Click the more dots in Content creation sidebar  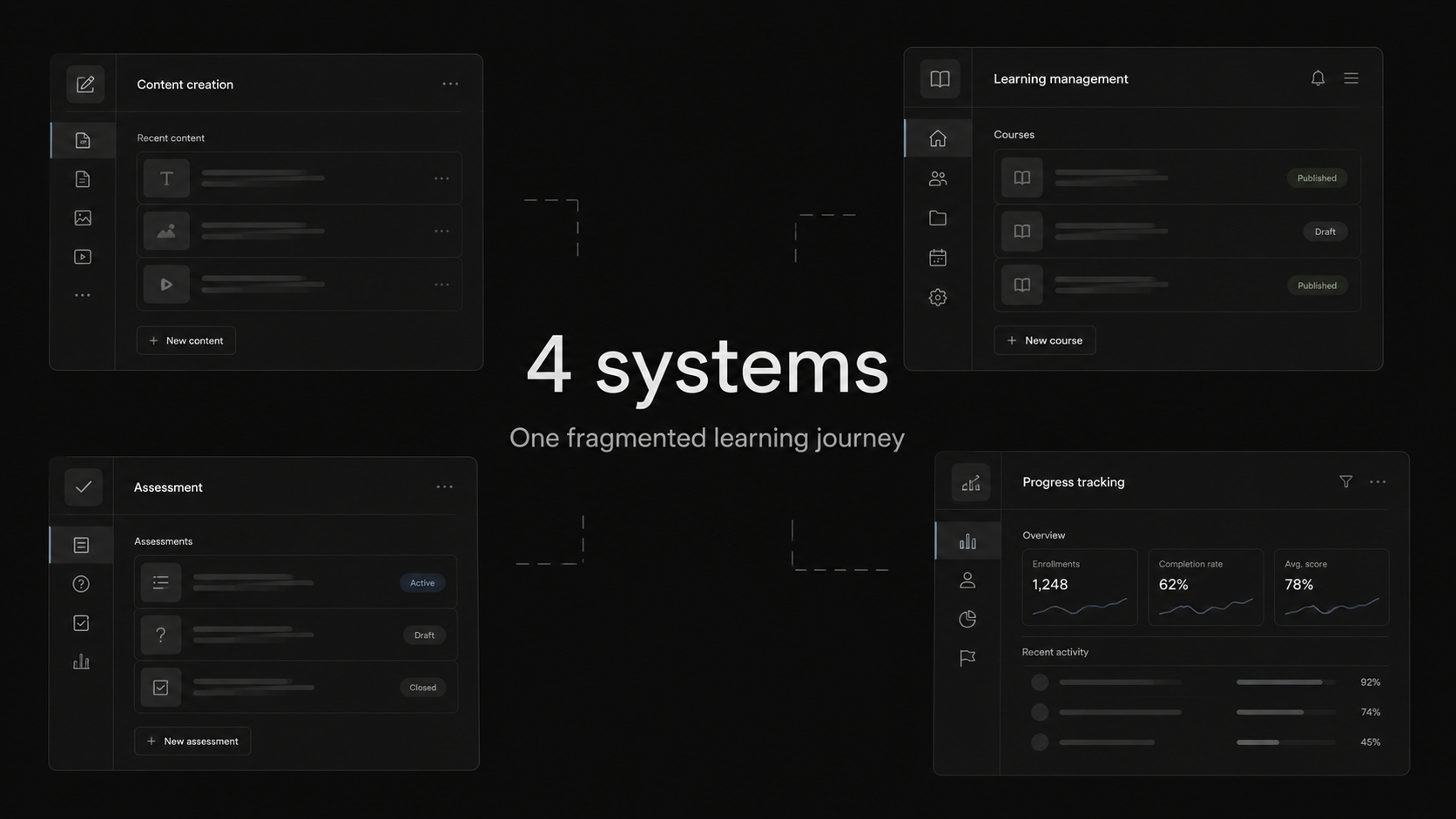click(x=83, y=296)
